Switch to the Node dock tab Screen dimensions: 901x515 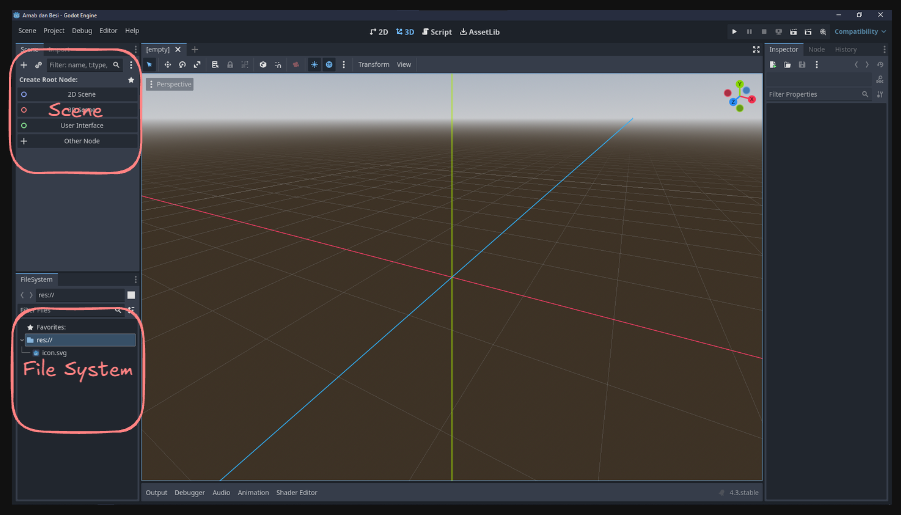817,49
